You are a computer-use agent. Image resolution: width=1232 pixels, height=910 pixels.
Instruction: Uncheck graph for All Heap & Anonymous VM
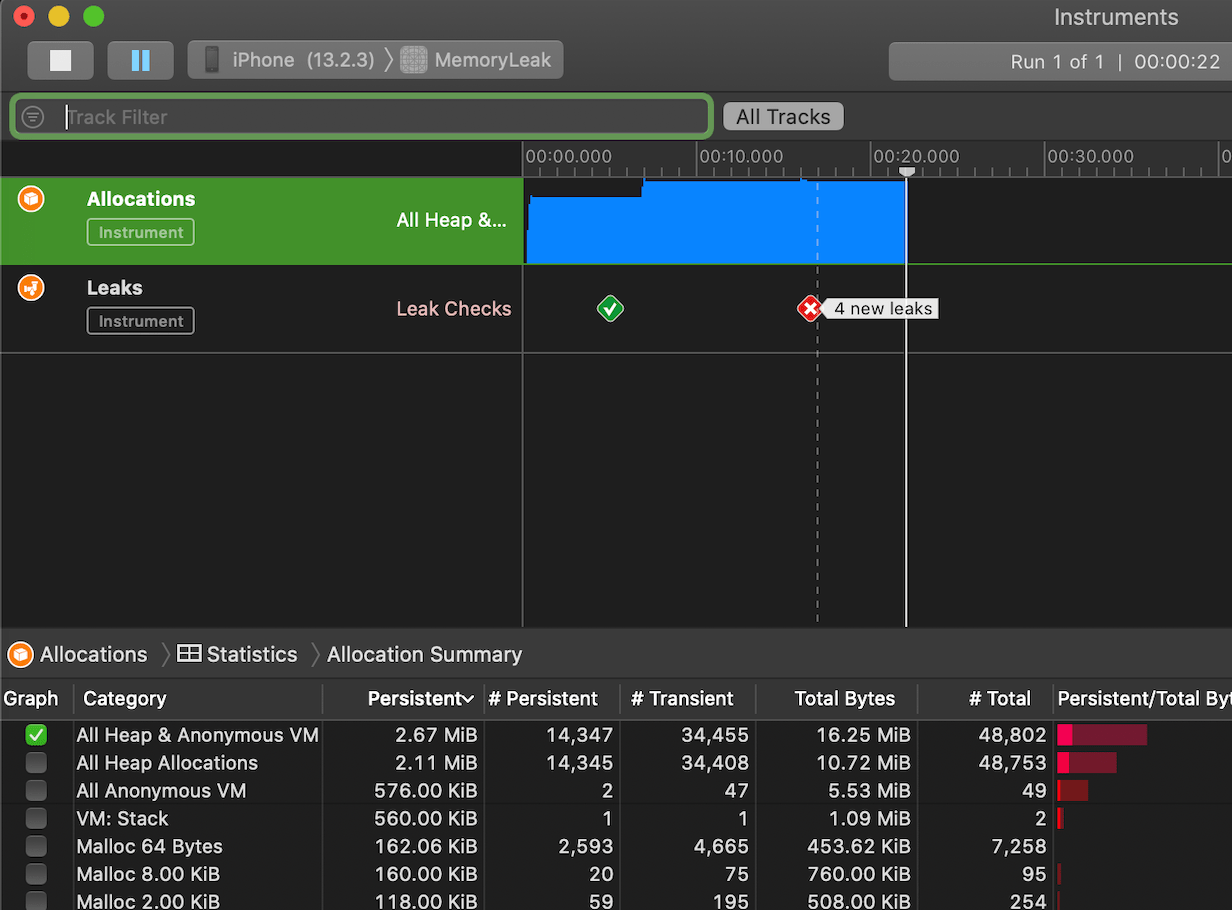click(x=36, y=735)
